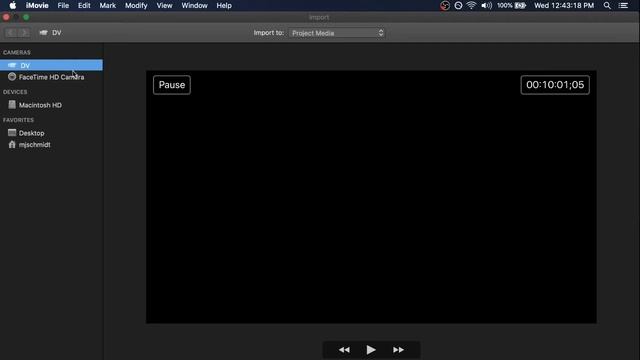Open the Window menu
Image resolution: width=640 pixels, height=360 pixels.
click(195, 6)
